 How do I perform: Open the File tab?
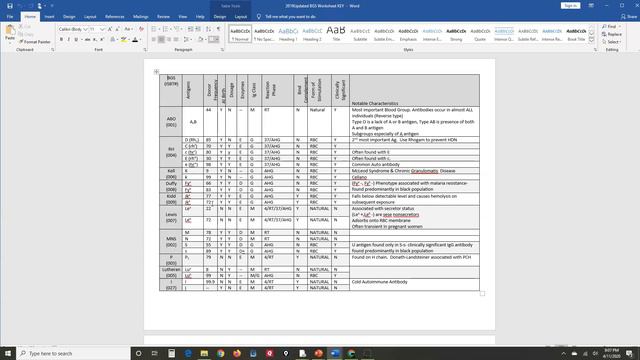pos(10,17)
